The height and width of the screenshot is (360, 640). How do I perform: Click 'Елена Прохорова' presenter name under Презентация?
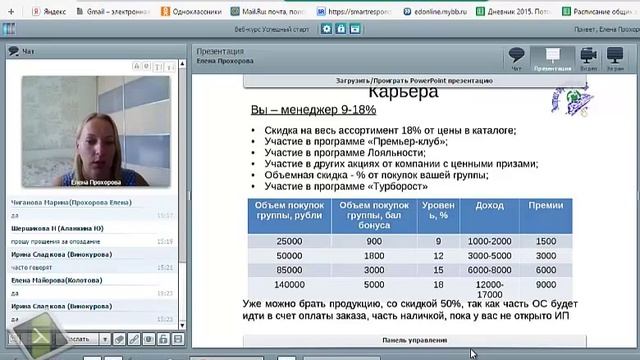[225, 61]
